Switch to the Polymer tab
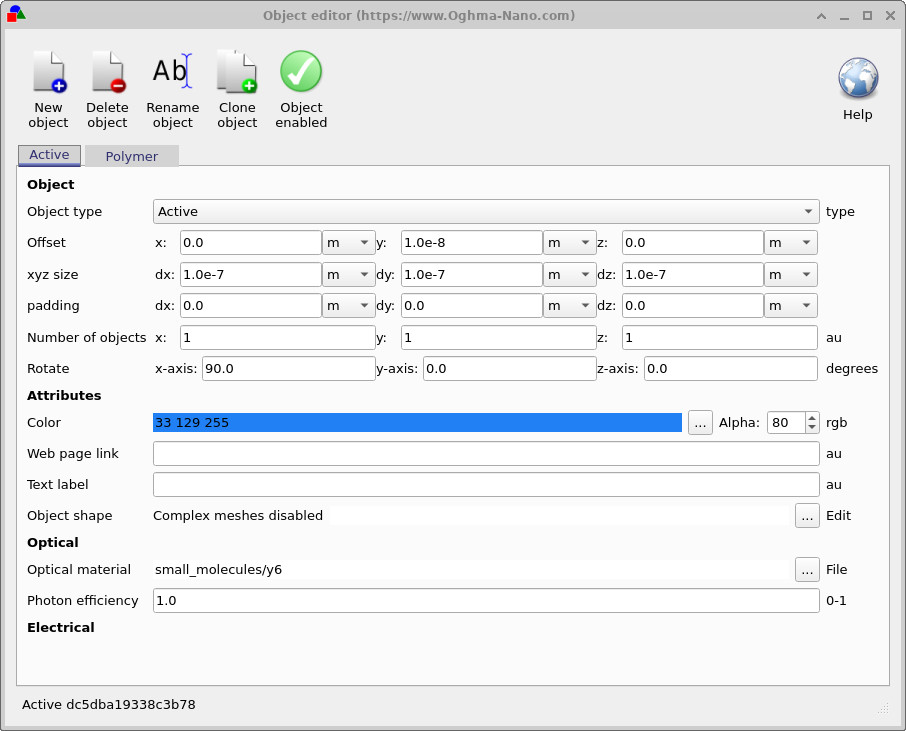This screenshot has height=731, width=906. click(131, 156)
